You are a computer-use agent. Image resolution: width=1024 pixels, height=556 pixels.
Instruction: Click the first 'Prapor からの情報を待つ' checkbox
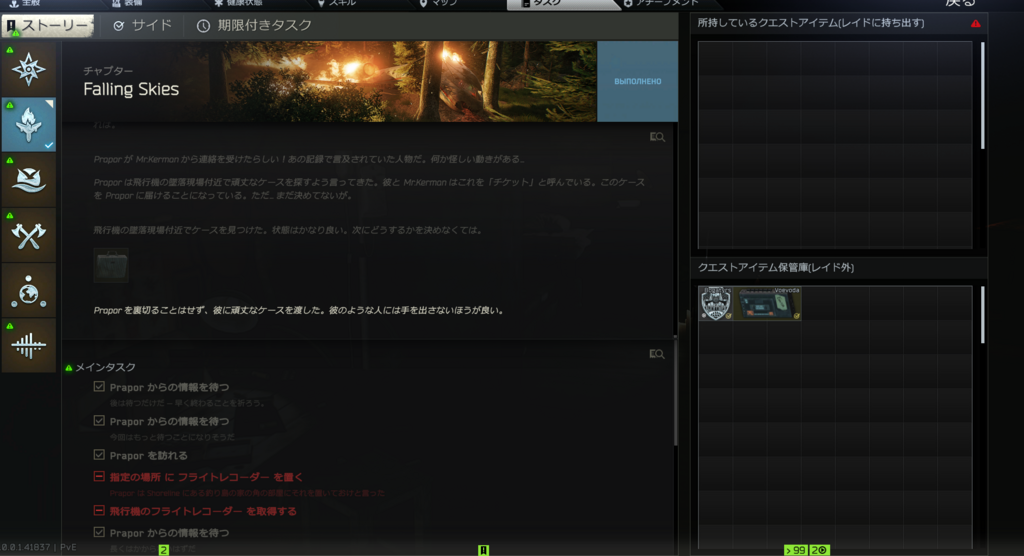point(99,387)
